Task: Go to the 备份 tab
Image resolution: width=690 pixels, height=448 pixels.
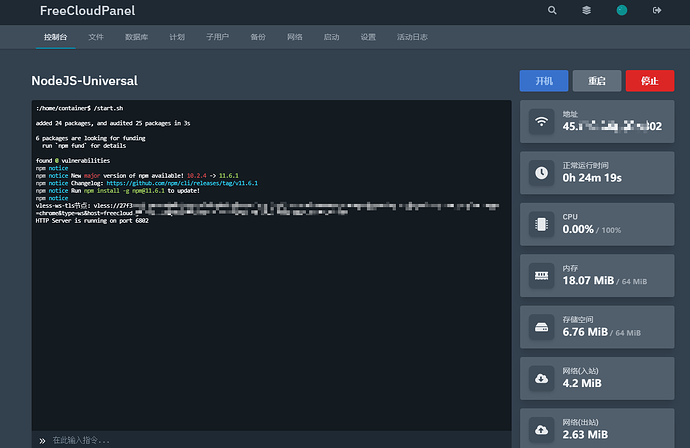Action: click(x=258, y=37)
